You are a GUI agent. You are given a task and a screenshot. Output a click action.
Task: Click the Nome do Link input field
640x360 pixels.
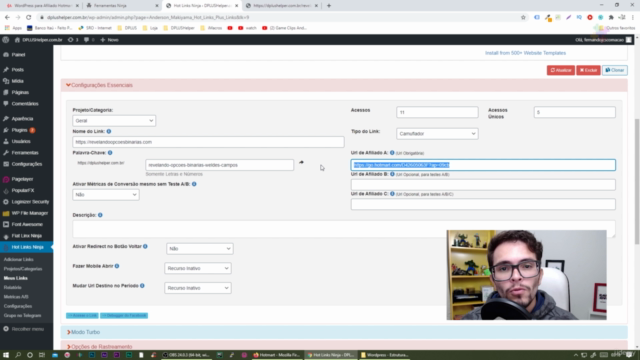coord(208,142)
